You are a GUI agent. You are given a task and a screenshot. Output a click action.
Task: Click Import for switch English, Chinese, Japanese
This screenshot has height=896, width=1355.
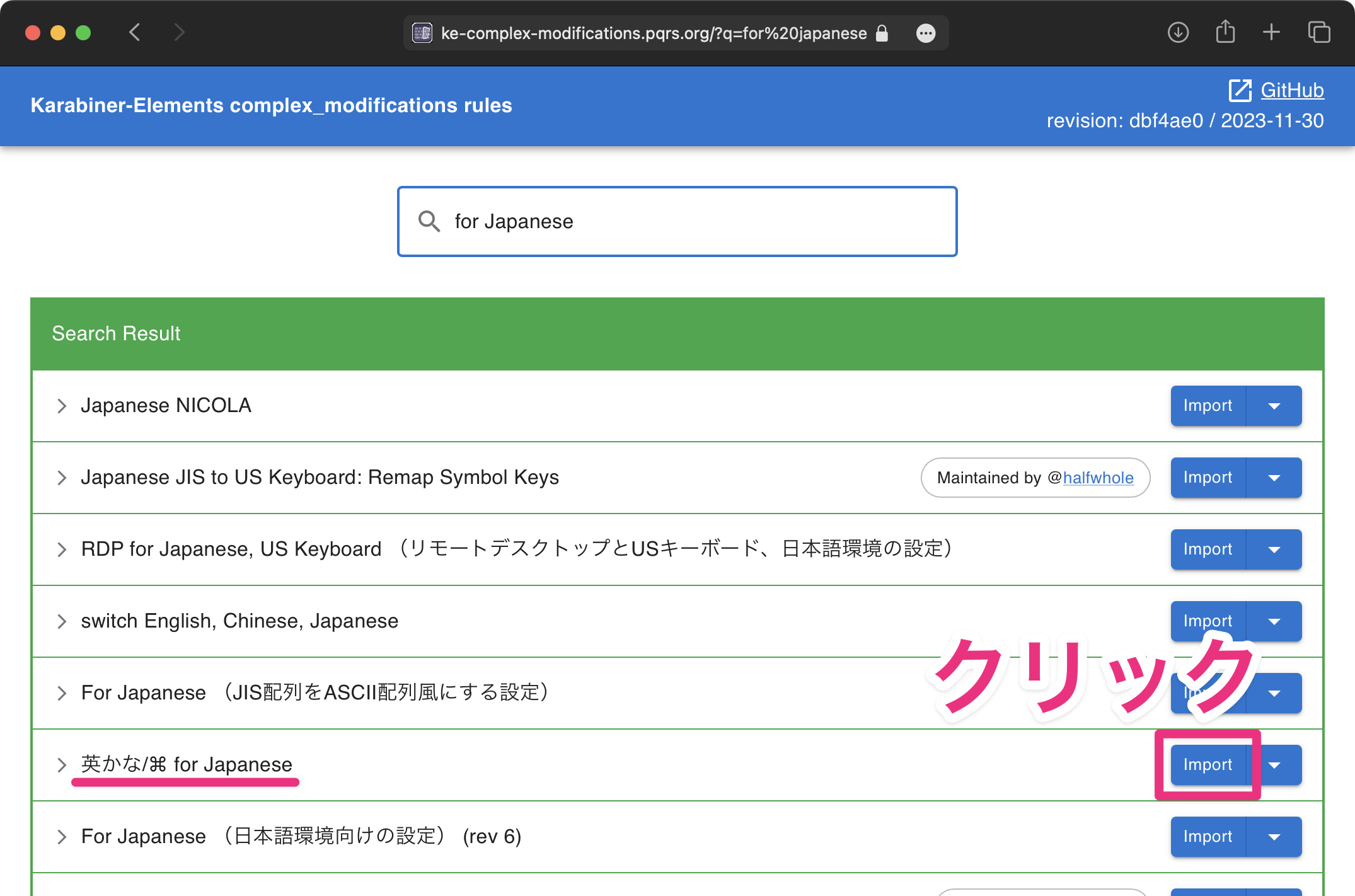1208,621
